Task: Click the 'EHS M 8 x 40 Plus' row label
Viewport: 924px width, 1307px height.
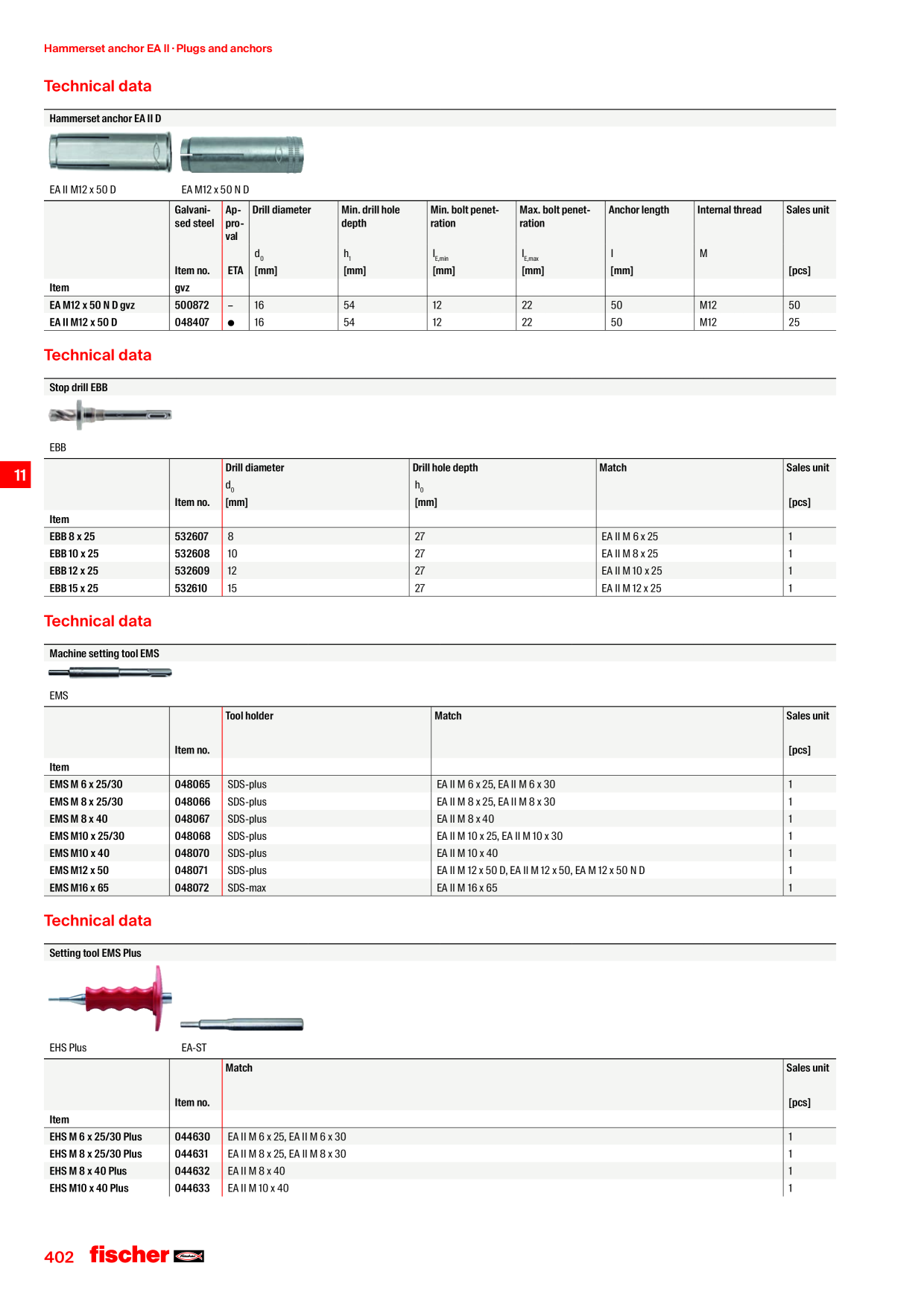Action: click(x=88, y=1171)
